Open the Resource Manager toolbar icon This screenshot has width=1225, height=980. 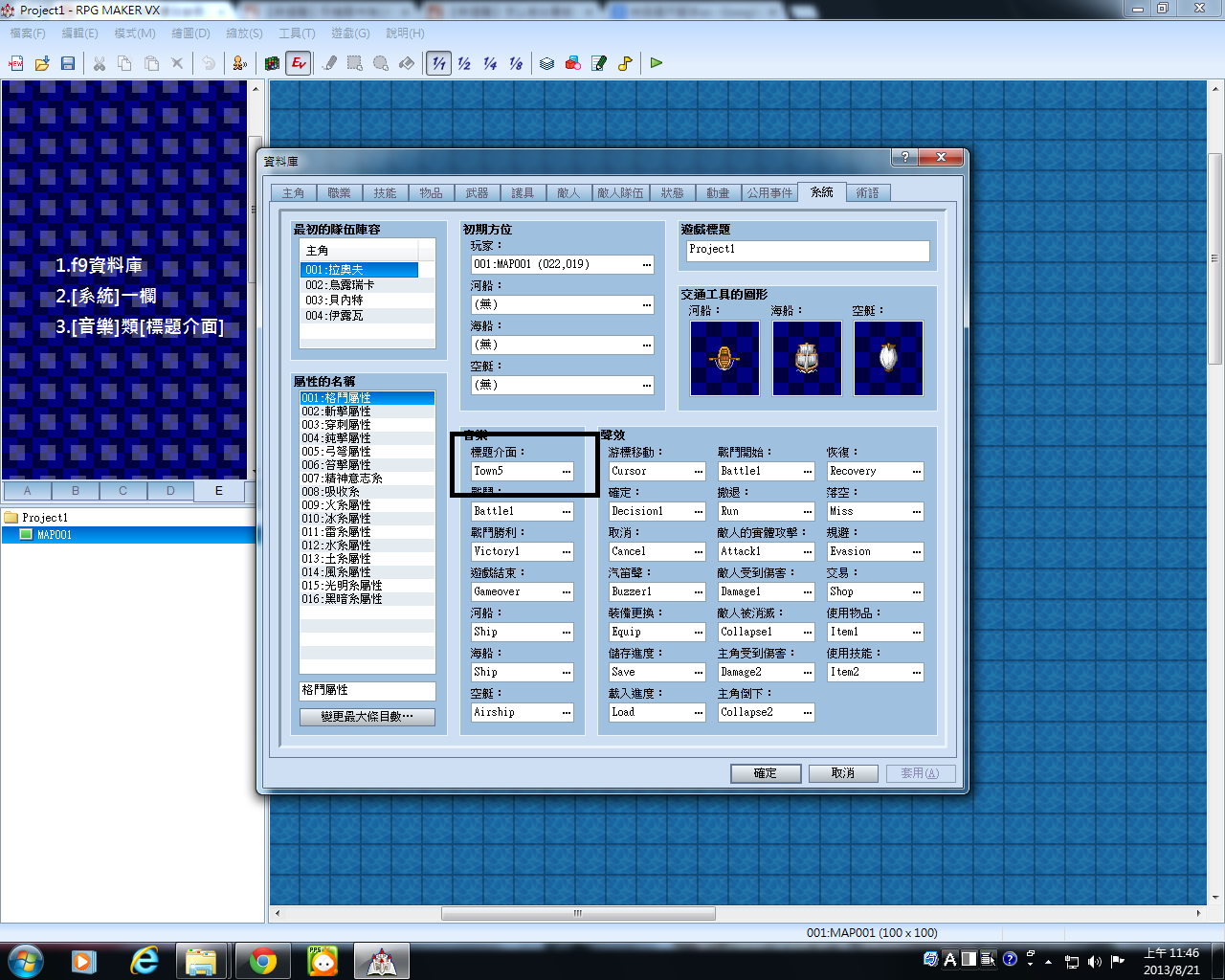[x=573, y=63]
